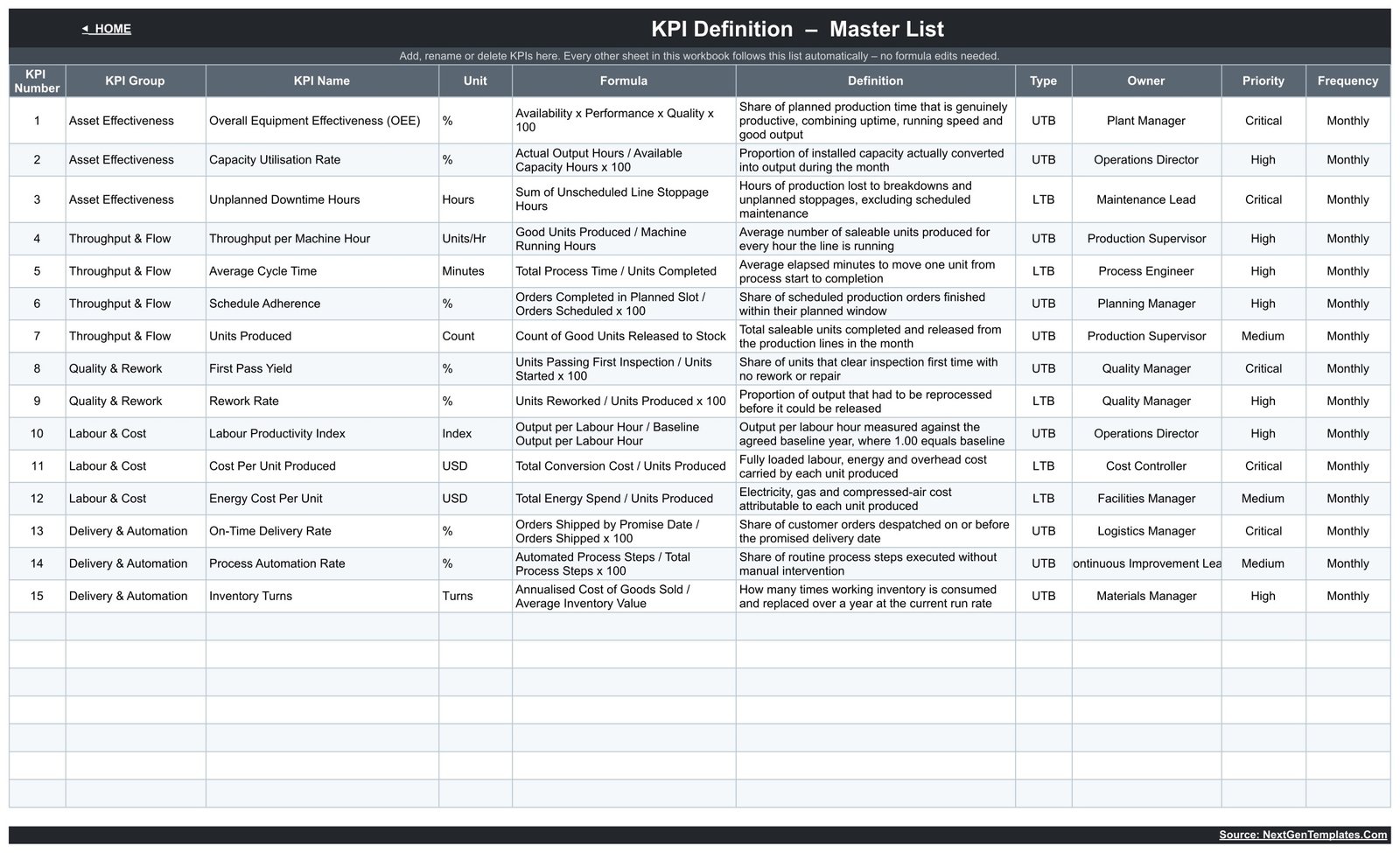This screenshot has height=853, width=1400.
Task: Click the Units/Hr unit cell
Action: point(475,239)
